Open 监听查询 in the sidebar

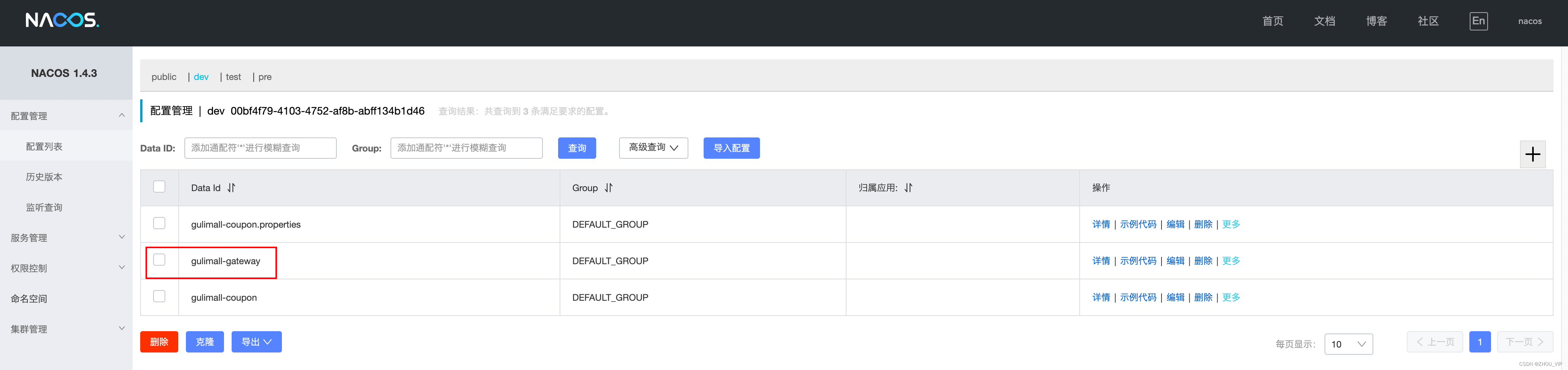[66, 207]
